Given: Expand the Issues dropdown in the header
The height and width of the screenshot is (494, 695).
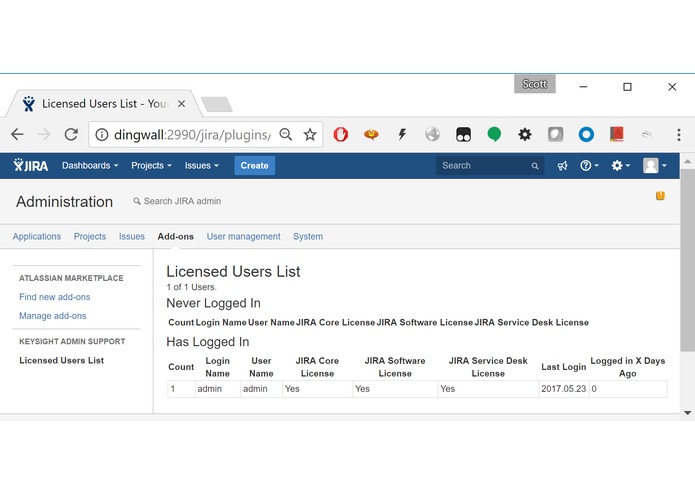Looking at the screenshot, I should click(x=202, y=165).
